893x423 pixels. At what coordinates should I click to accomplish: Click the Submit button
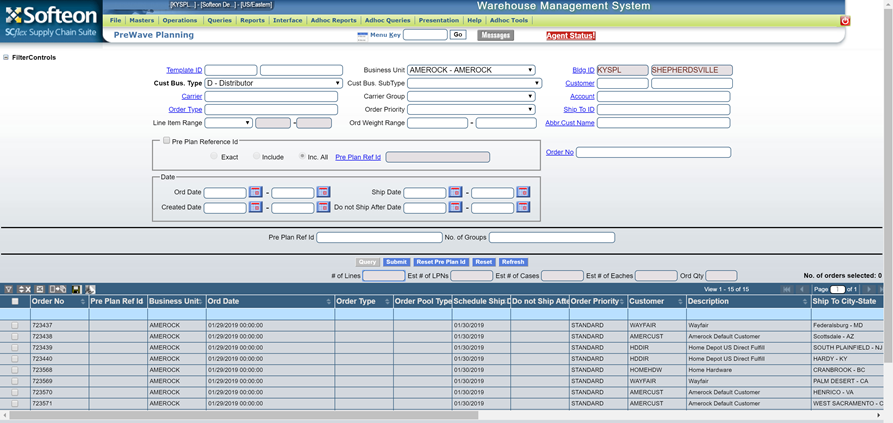click(x=396, y=262)
